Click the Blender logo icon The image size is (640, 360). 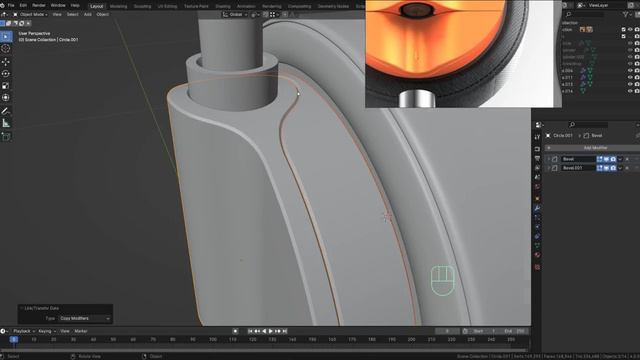tap(2, 6)
